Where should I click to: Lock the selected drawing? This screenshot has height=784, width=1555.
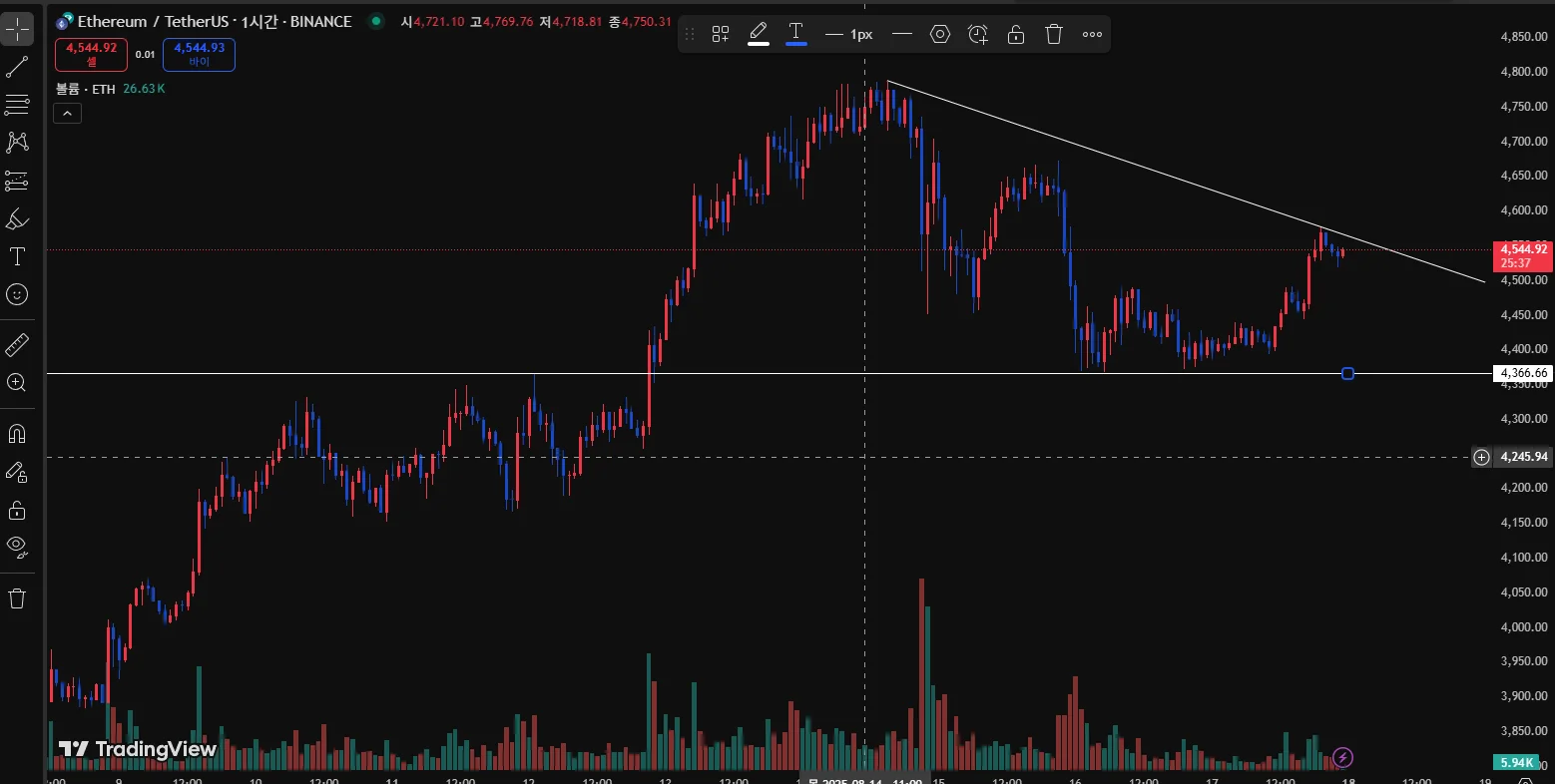click(x=1016, y=34)
